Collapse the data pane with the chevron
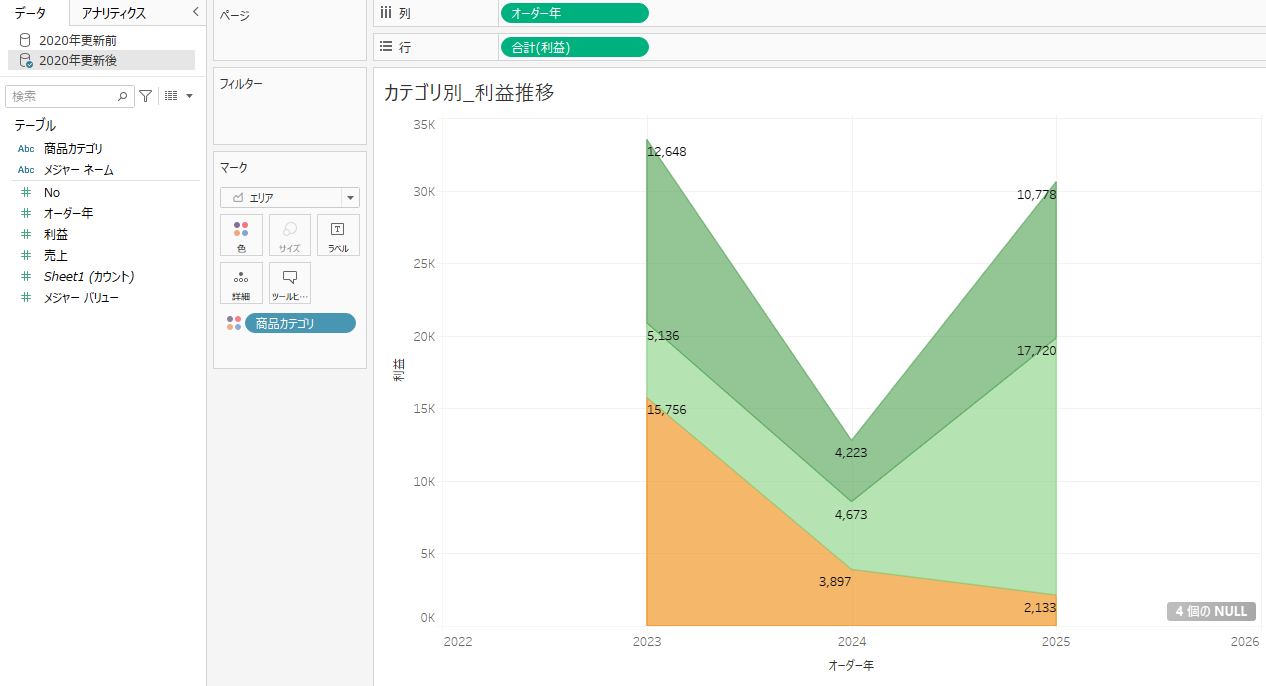The image size is (1266, 686). pos(195,12)
